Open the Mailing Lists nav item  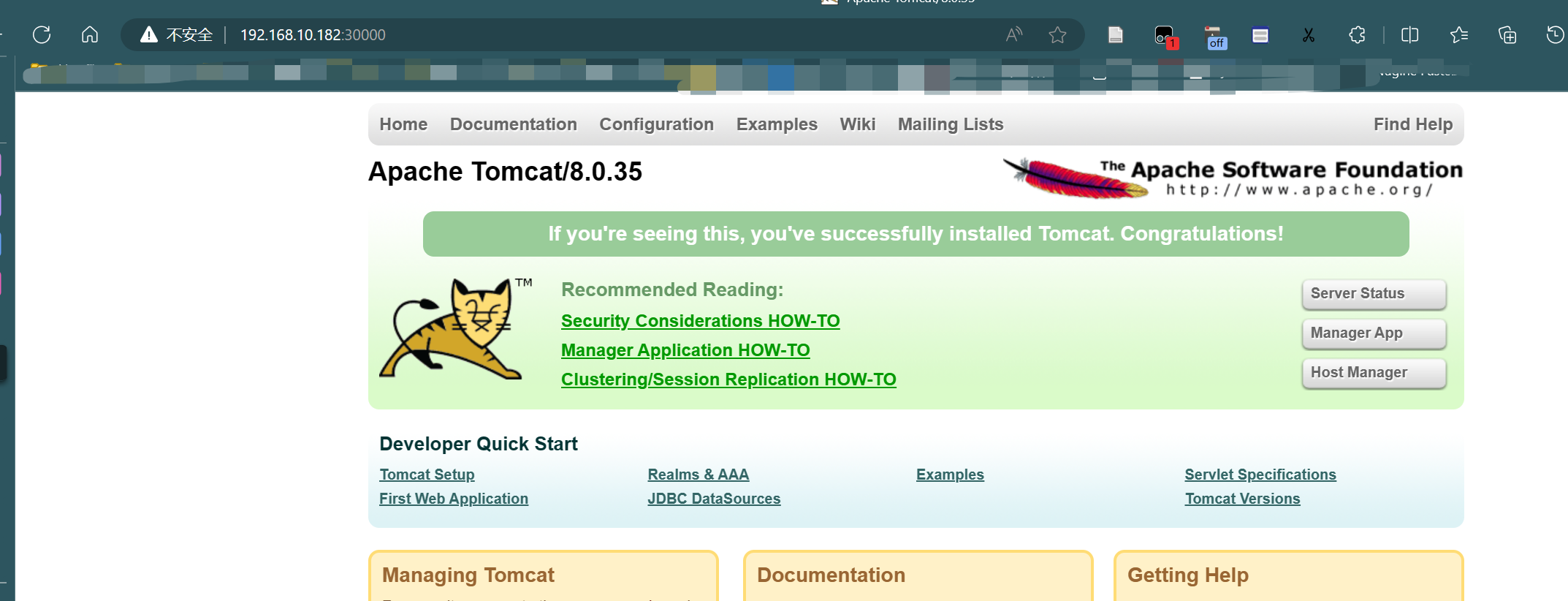point(951,124)
